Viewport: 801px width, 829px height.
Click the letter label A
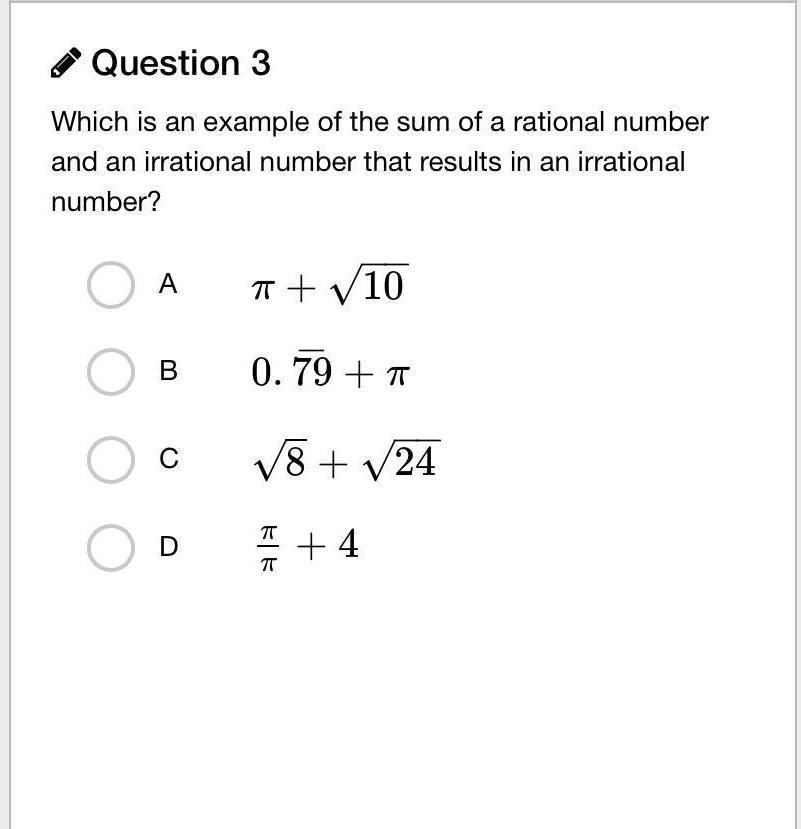(x=168, y=285)
